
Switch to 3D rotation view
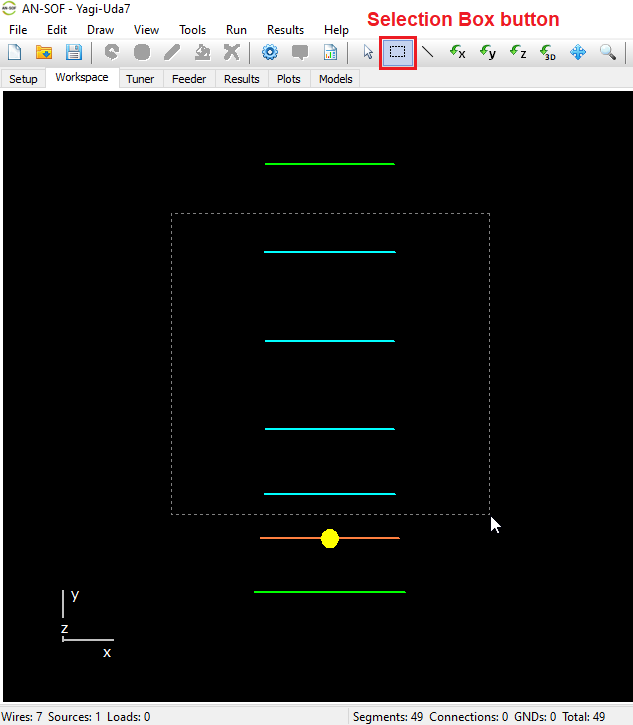tap(548, 52)
